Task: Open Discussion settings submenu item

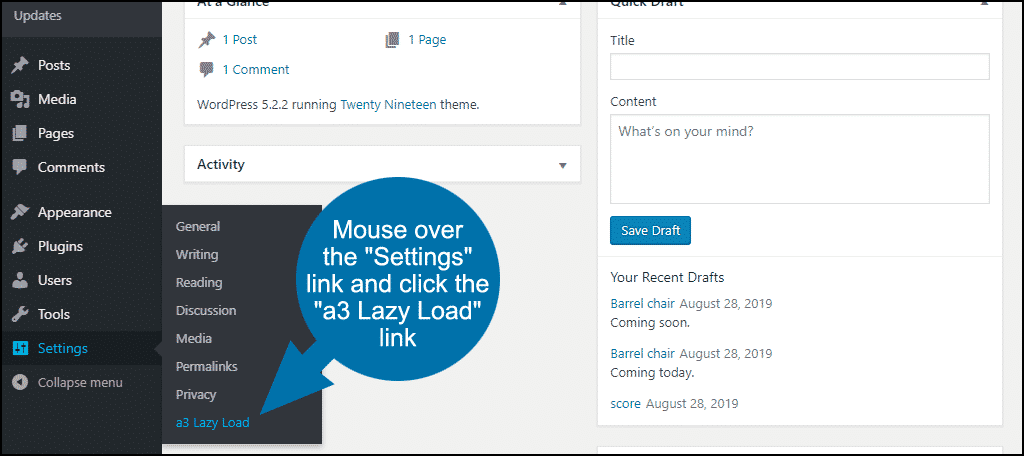Action: tap(206, 311)
